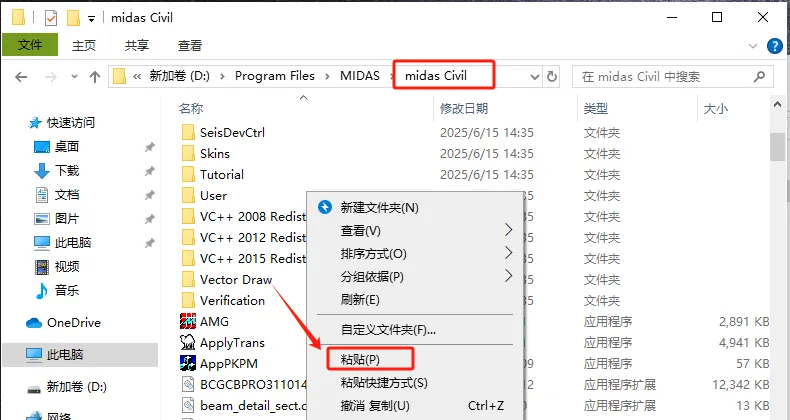Go up one folder level arrow

click(x=95, y=77)
